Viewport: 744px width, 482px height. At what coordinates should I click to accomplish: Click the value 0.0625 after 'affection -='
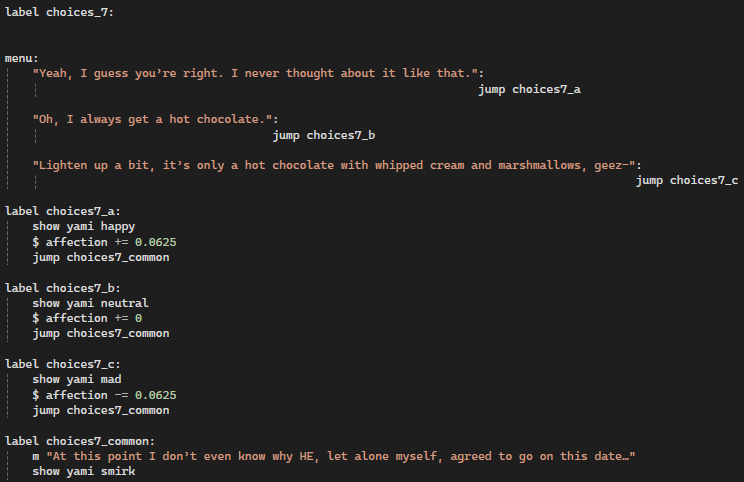(x=156, y=395)
